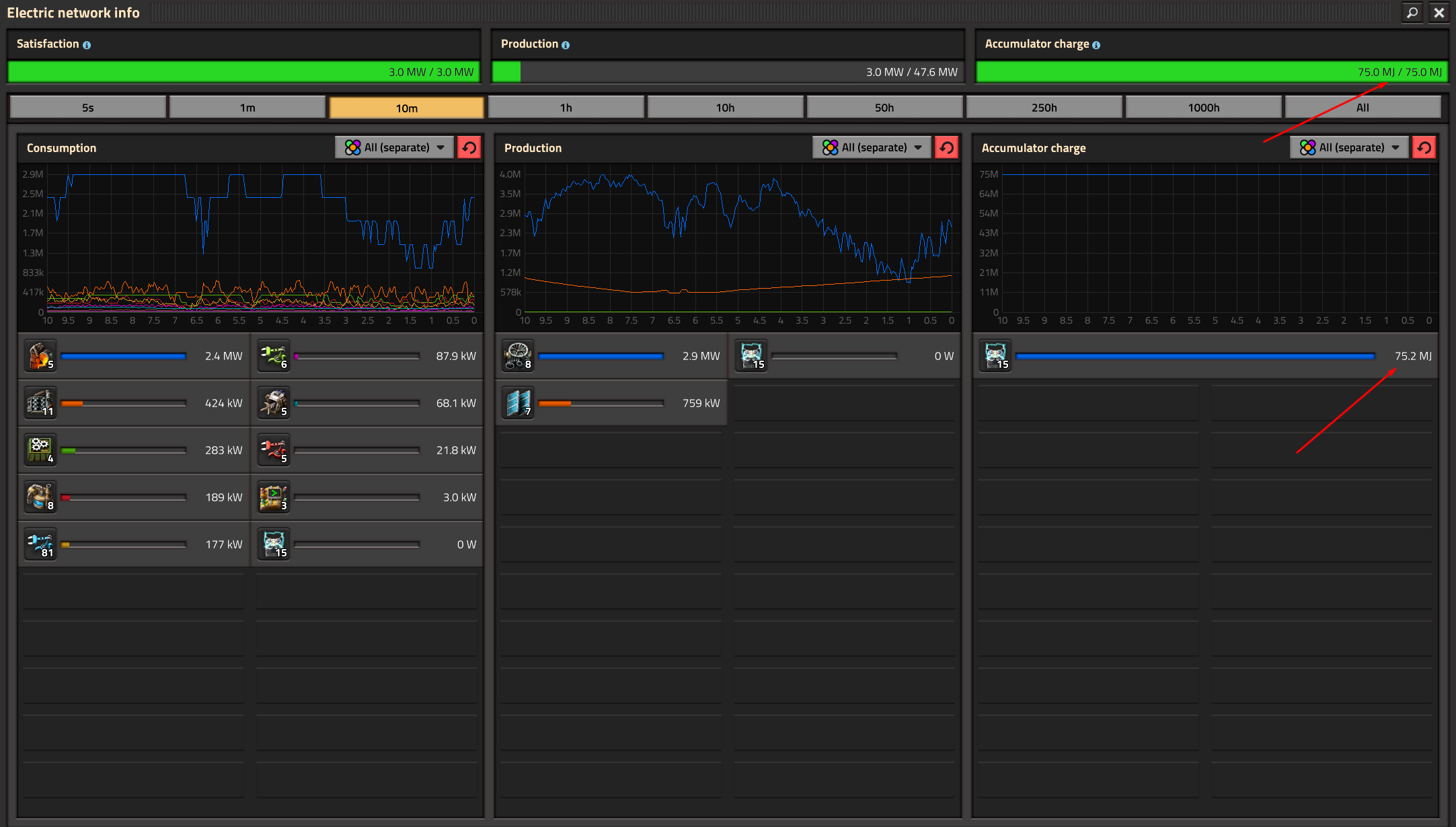
Task: Reset the Consumption graph filter
Action: tap(469, 147)
